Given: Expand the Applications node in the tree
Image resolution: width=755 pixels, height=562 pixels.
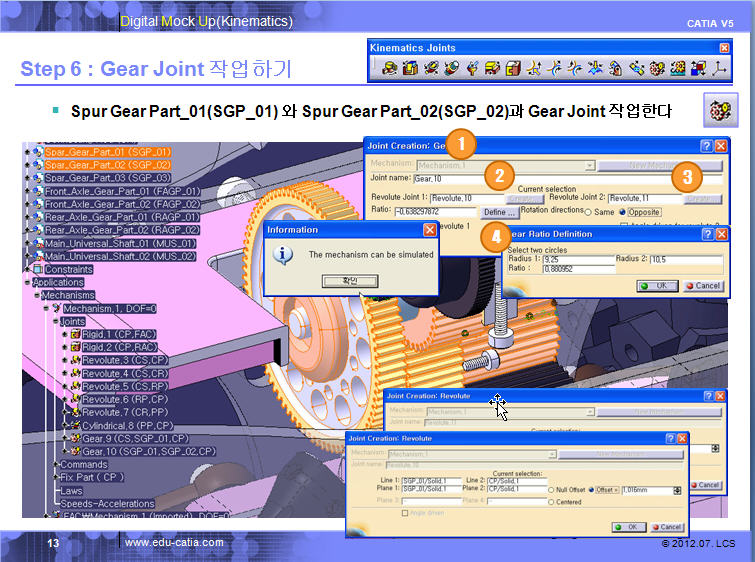Looking at the screenshot, I should (x=29, y=283).
